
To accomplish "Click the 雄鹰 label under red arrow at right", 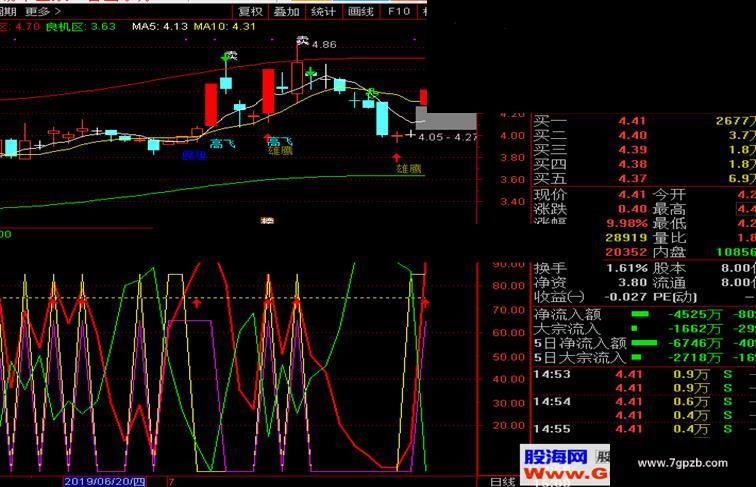I will click(x=409, y=168).
